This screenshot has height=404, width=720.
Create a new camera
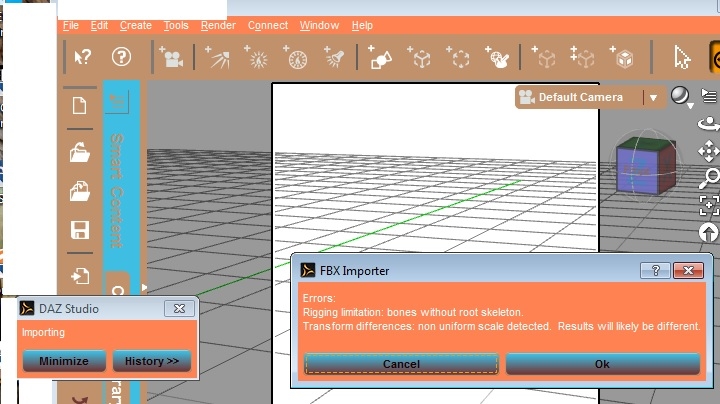pyautogui.click(x=171, y=57)
